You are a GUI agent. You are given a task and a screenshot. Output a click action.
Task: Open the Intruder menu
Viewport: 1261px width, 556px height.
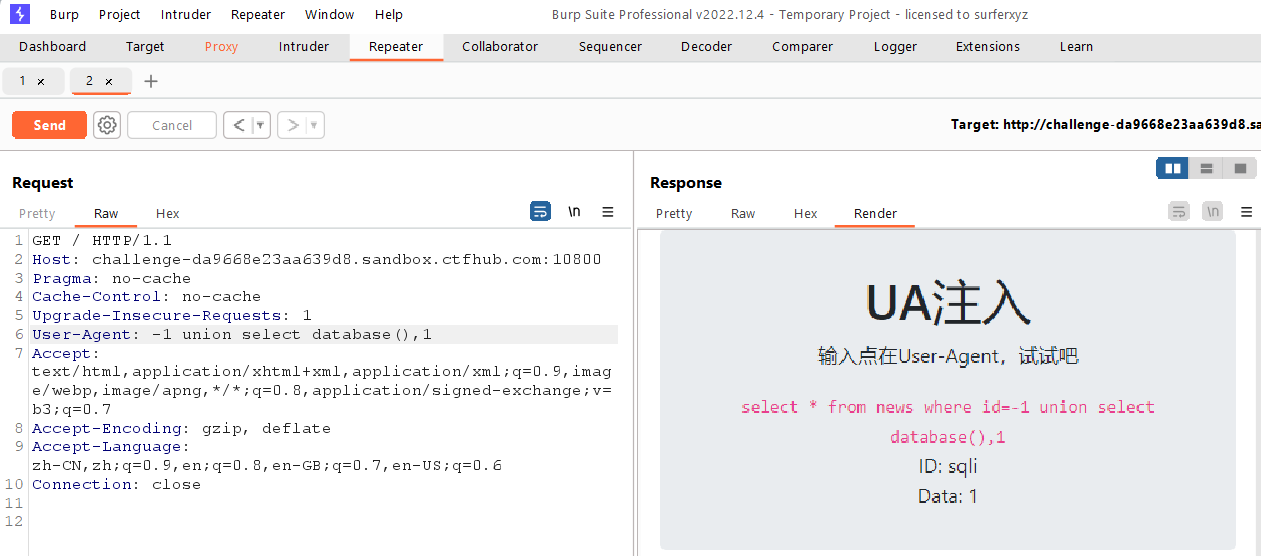(186, 15)
